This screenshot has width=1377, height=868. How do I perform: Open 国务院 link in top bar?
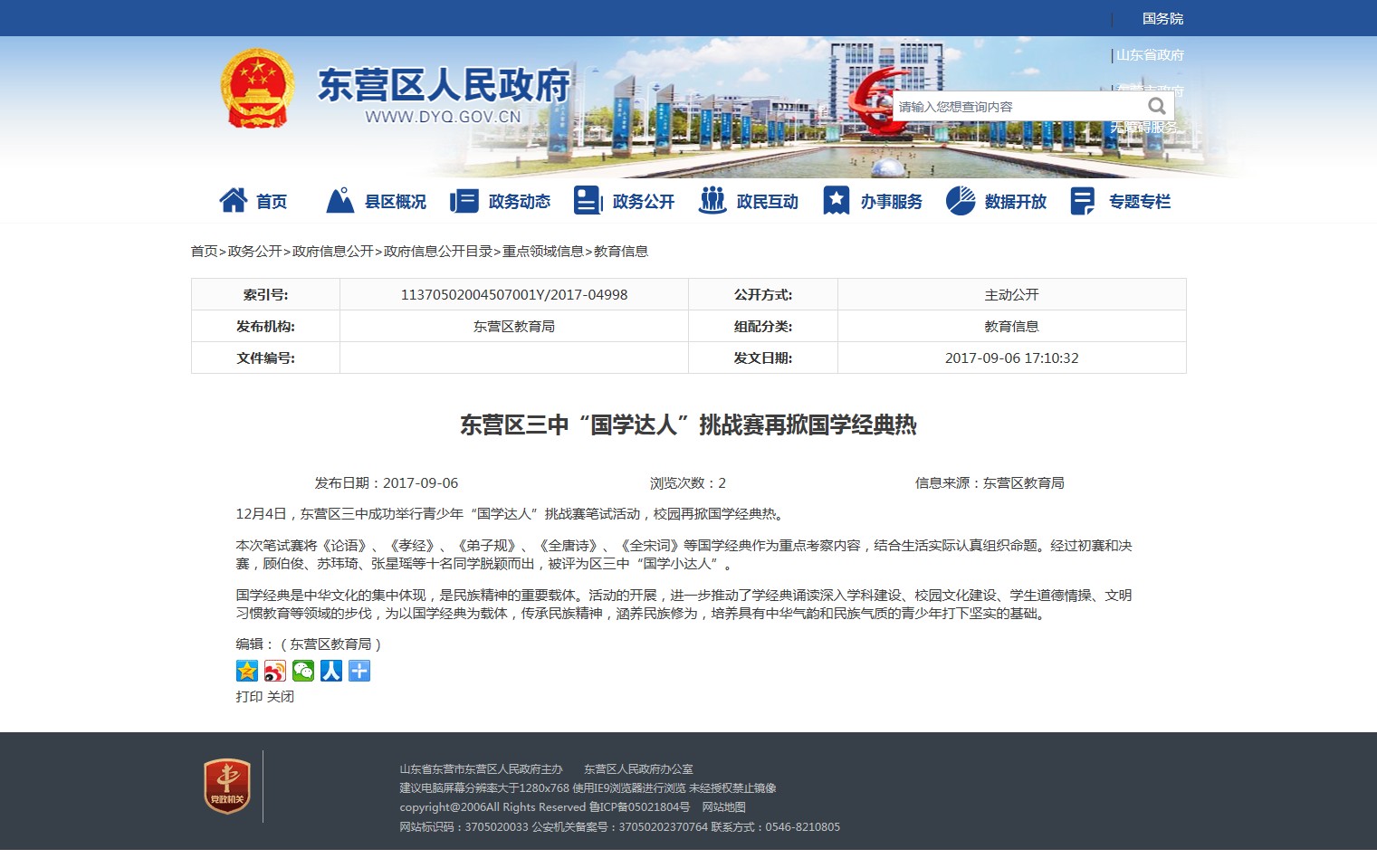click(1162, 19)
